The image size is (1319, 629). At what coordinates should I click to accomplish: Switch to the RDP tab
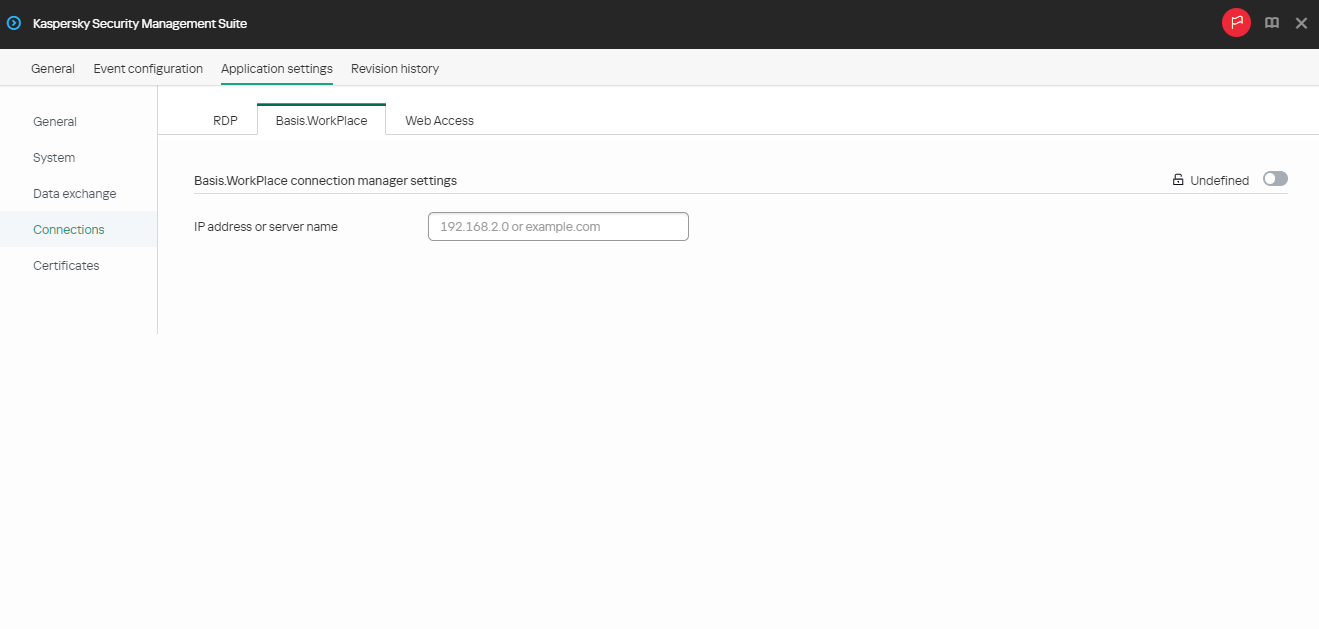tap(225, 120)
